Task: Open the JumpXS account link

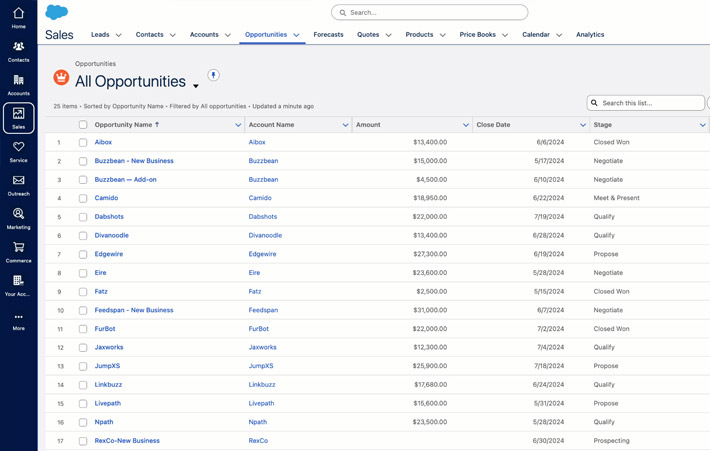Action: [261, 366]
